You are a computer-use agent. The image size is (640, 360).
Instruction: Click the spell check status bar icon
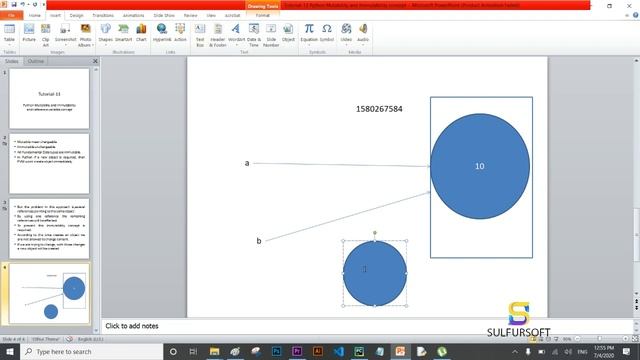(69, 339)
